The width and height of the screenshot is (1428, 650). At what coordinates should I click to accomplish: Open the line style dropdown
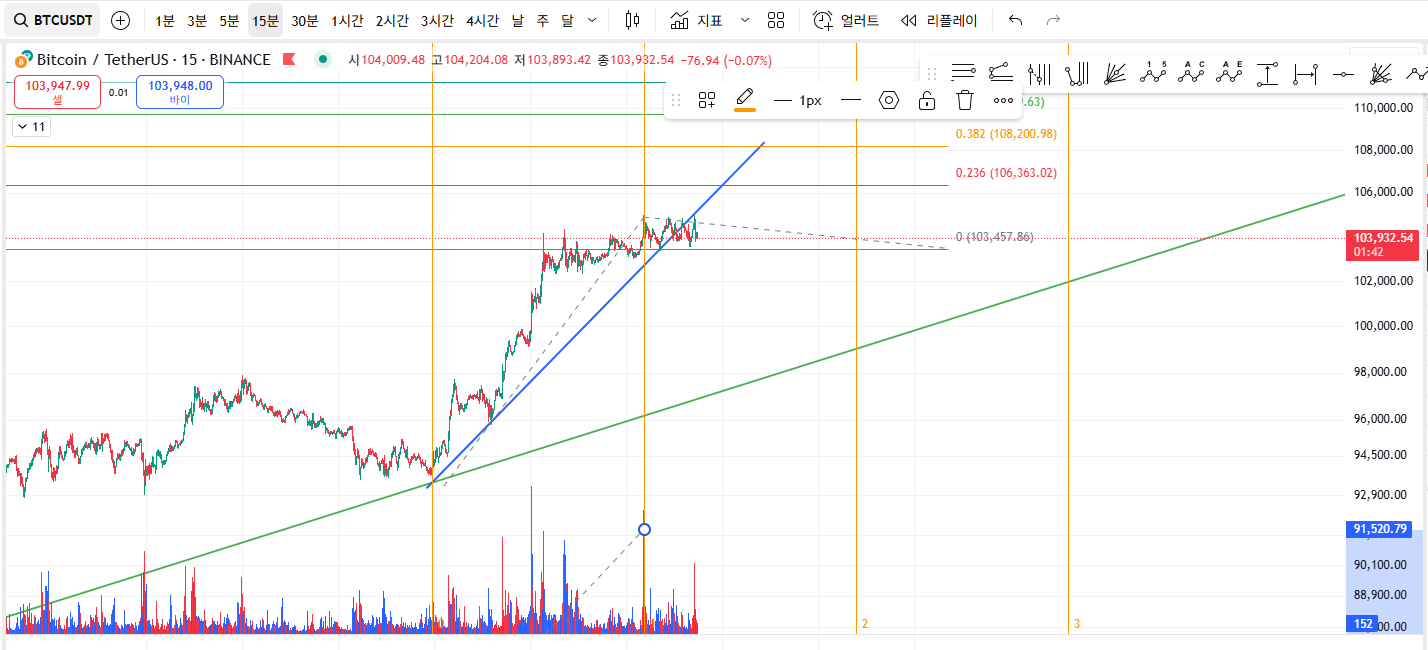(851, 100)
